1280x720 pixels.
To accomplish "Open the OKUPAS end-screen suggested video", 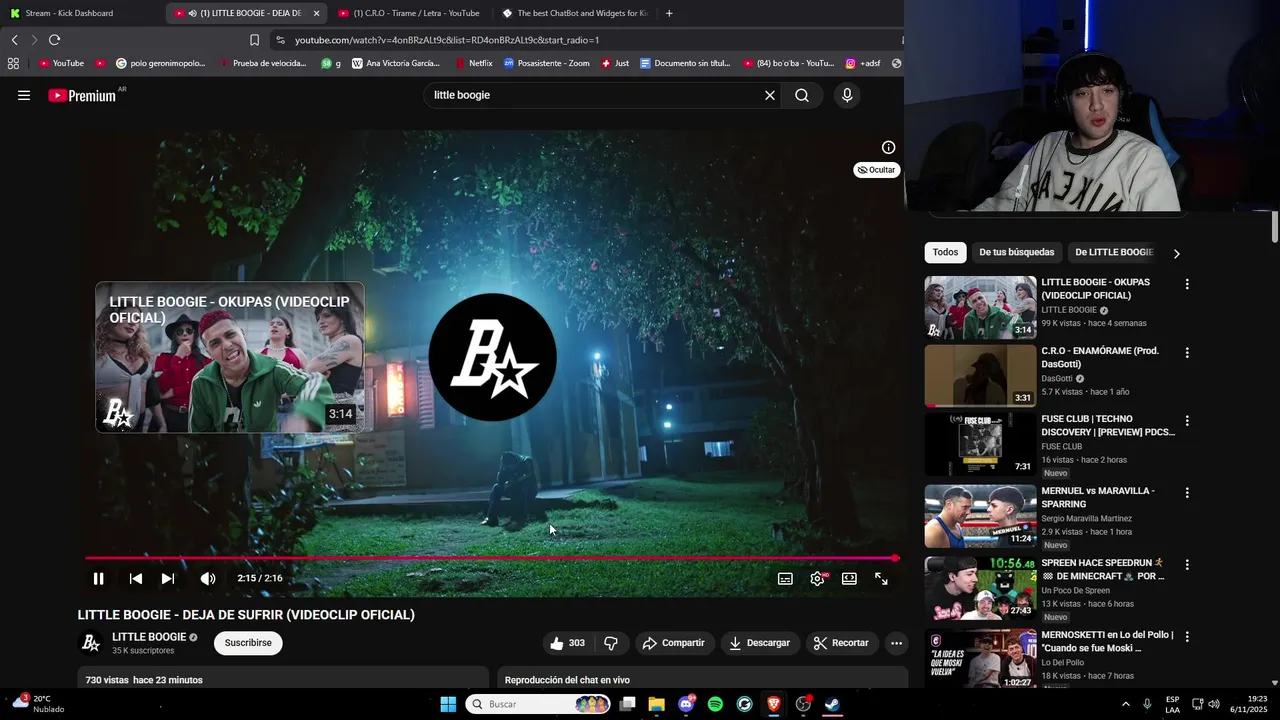I will pos(230,357).
